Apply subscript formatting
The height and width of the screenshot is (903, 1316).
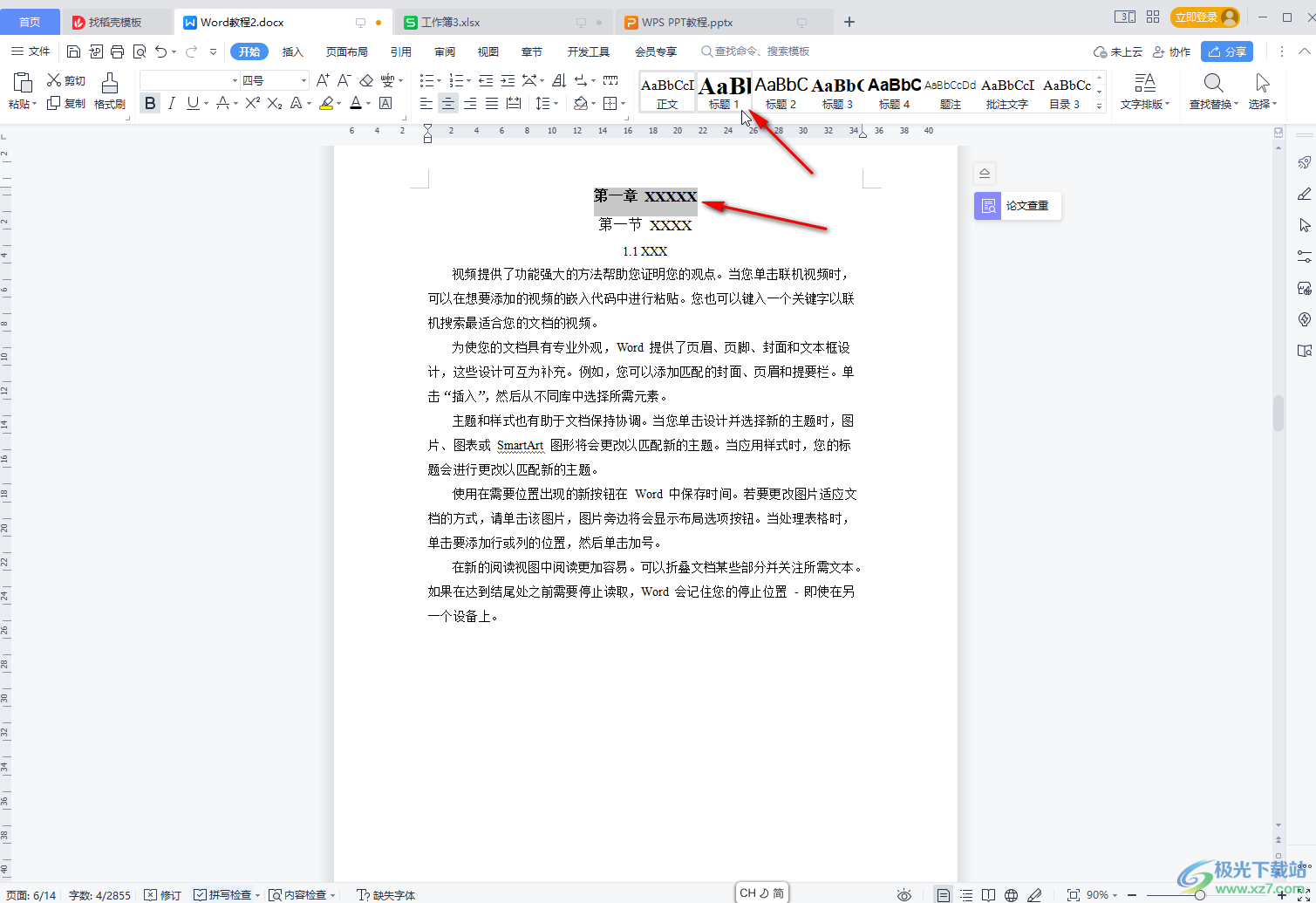pos(275,103)
